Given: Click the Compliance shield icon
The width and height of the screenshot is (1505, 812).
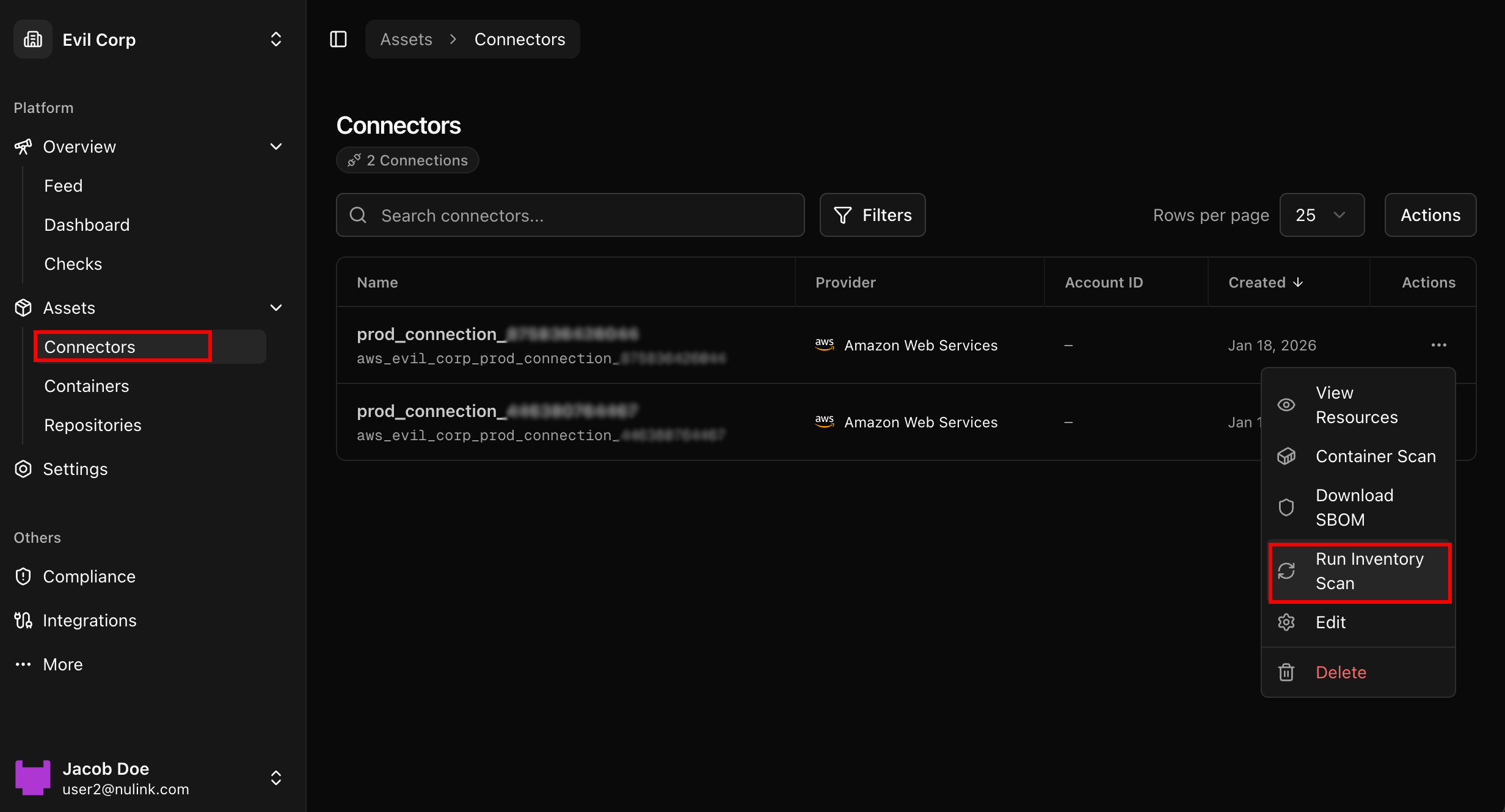Looking at the screenshot, I should (x=23, y=576).
